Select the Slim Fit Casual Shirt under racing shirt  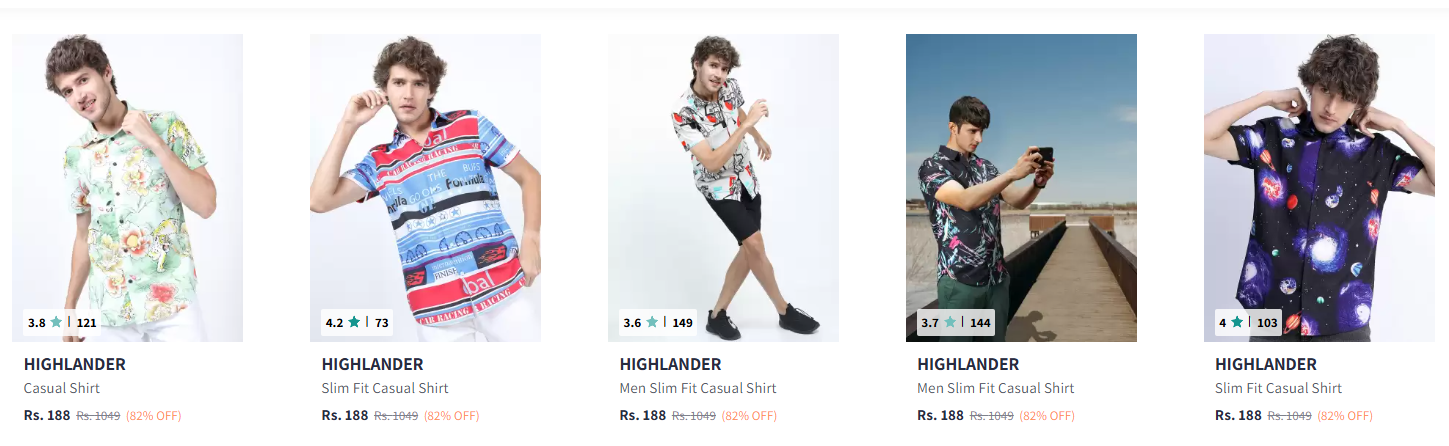click(x=385, y=388)
